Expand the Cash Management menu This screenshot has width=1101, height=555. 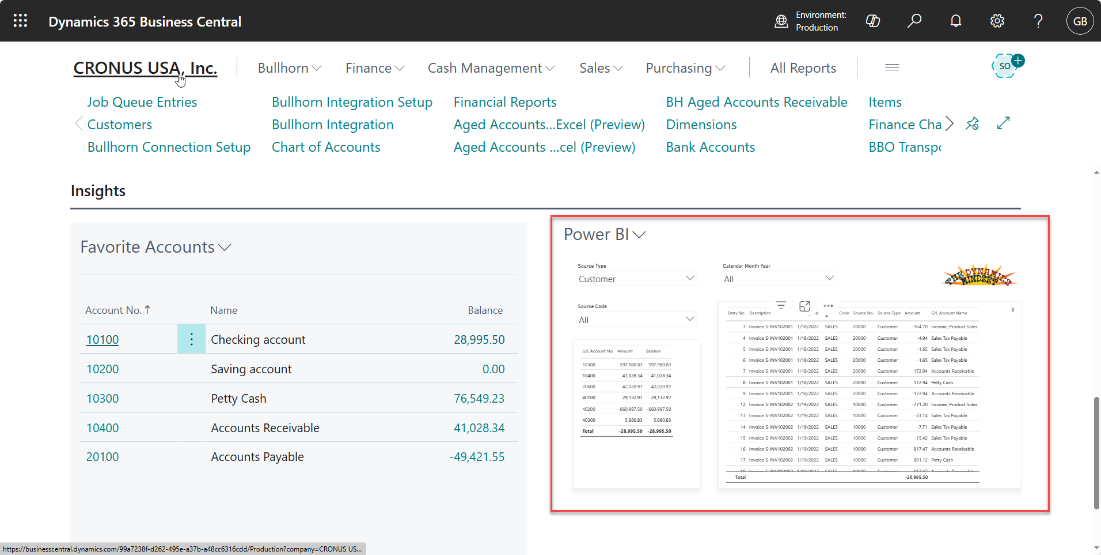(x=491, y=68)
